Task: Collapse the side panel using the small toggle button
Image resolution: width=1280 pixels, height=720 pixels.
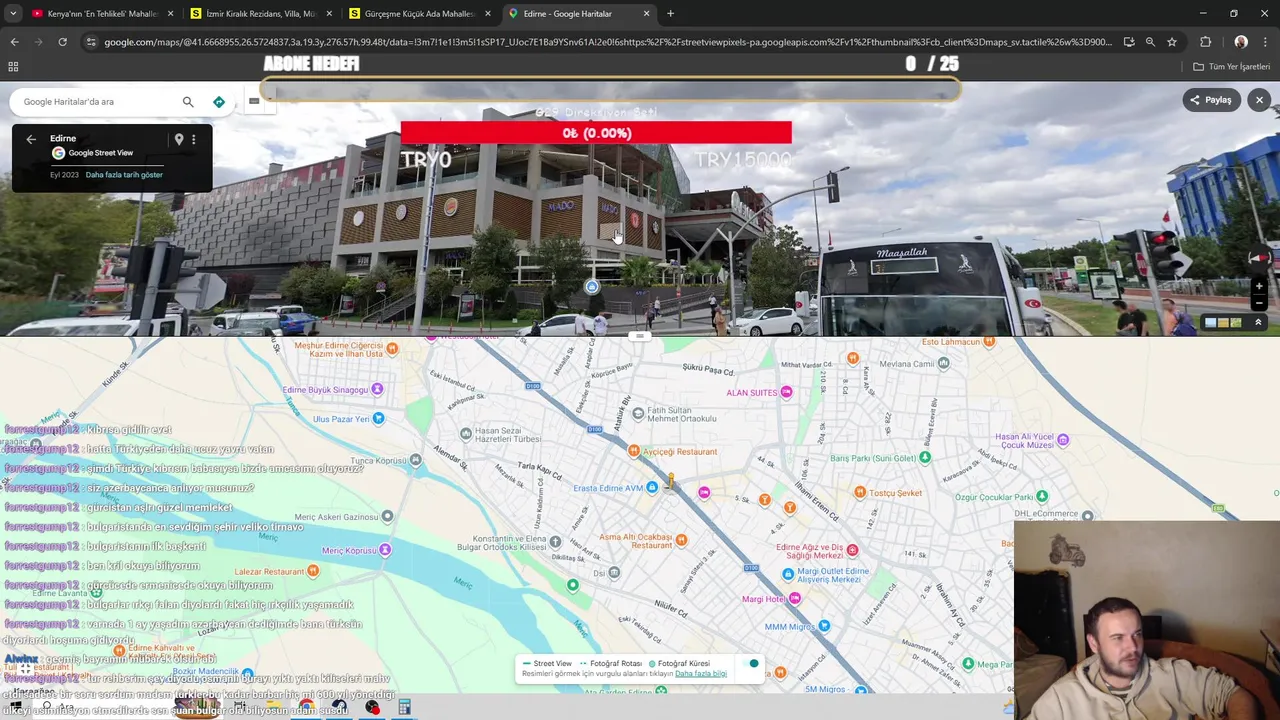Action: (x=254, y=101)
